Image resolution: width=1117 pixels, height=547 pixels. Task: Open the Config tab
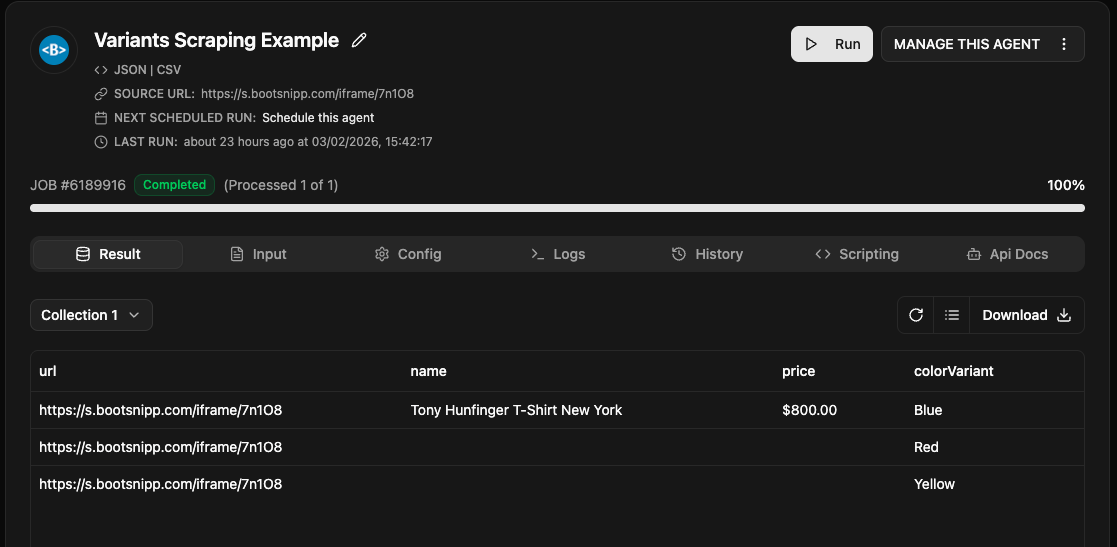click(407, 254)
